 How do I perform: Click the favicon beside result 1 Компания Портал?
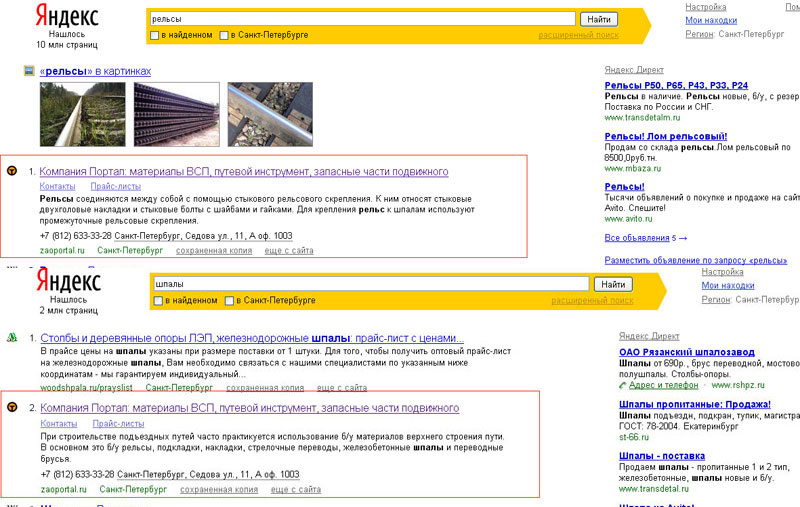click(x=11, y=171)
